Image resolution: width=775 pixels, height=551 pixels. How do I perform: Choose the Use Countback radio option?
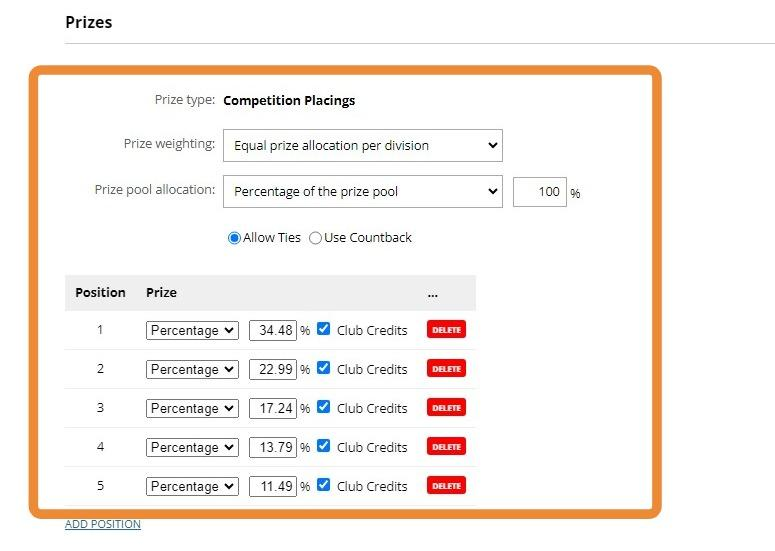tap(316, 238)
